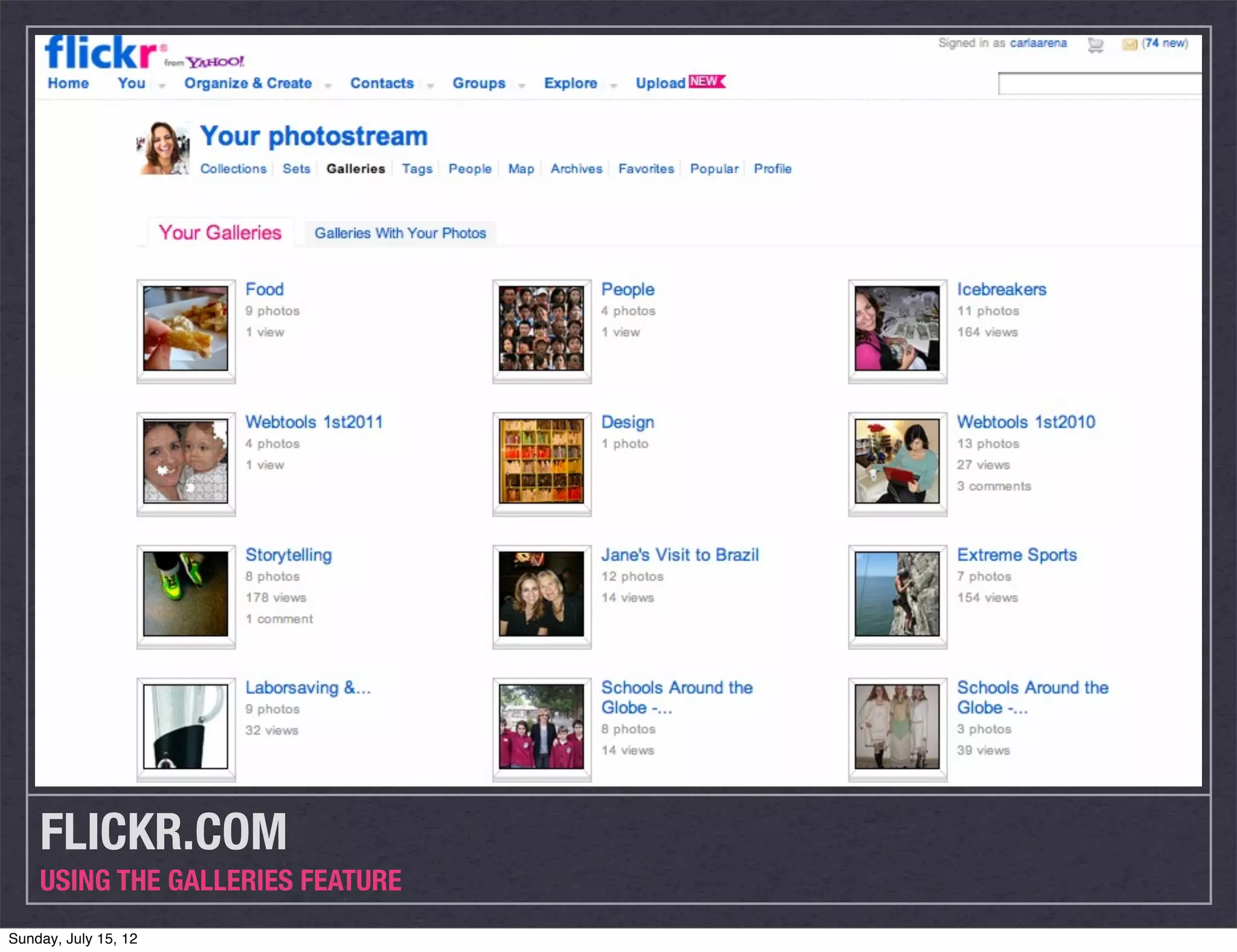Click '1 comment' under Storytelling
Screen dimensions: 1237x952
point(279,619)
